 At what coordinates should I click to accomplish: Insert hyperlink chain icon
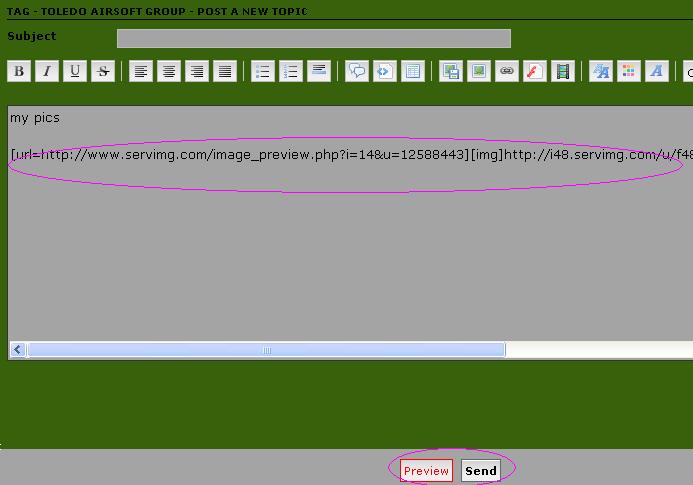507,71
